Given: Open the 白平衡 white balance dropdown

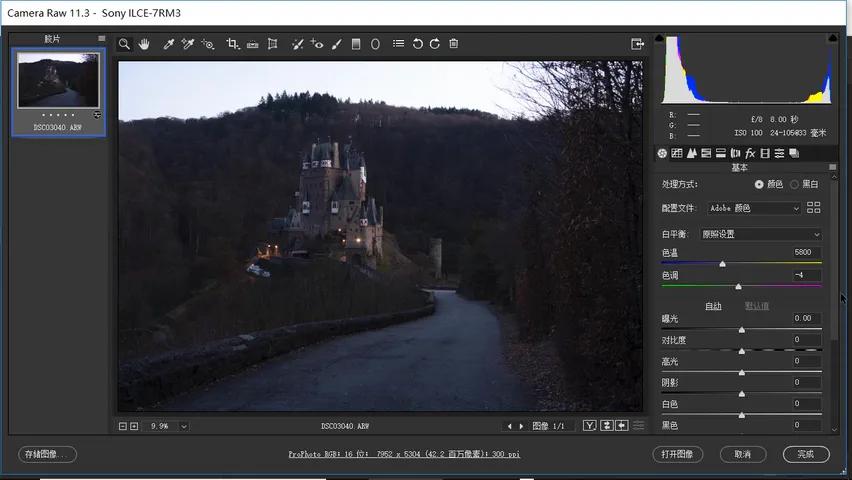Looking at the screenshot, I should tap(760, 234).
